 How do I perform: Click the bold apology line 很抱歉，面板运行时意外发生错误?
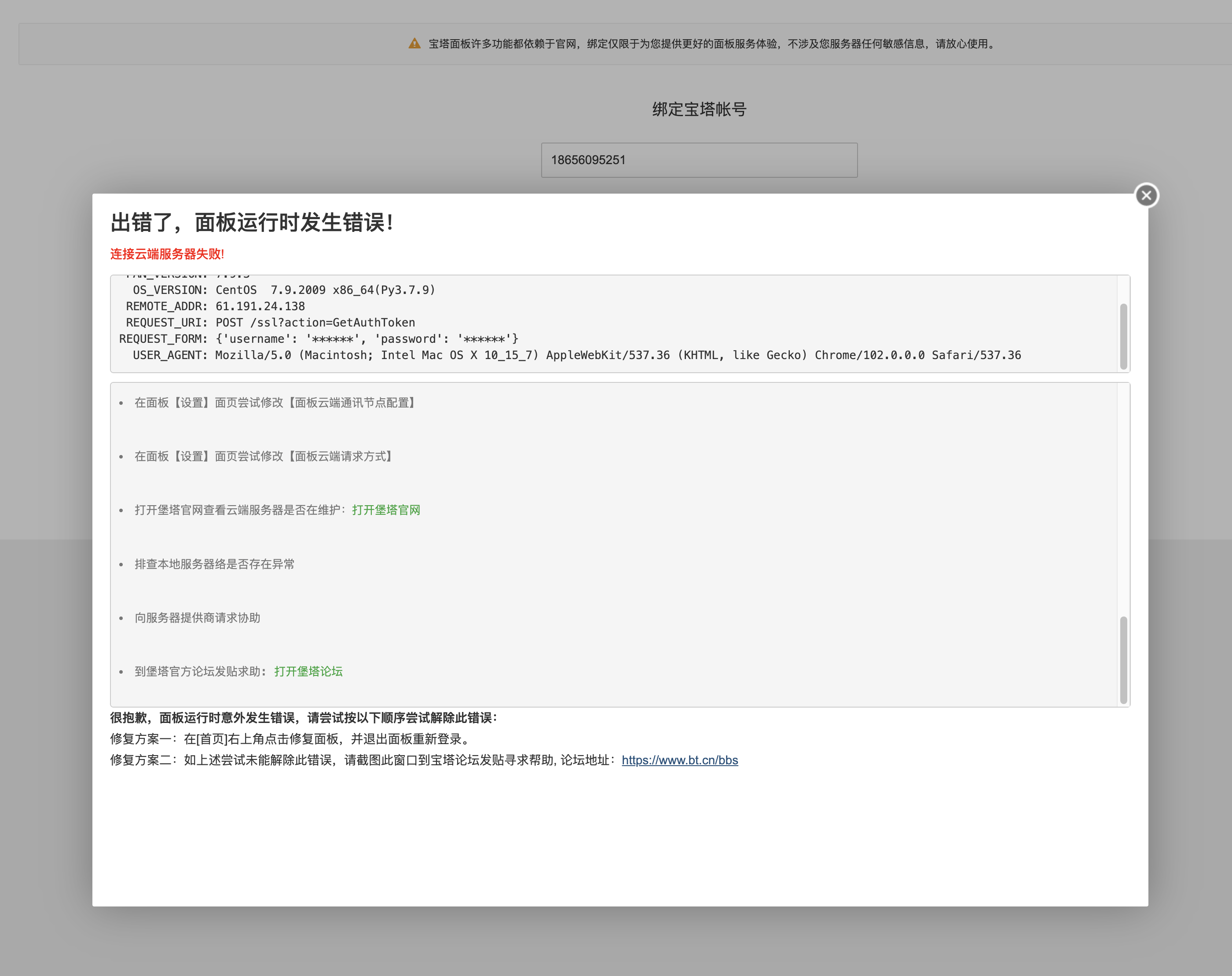(304, 718)
